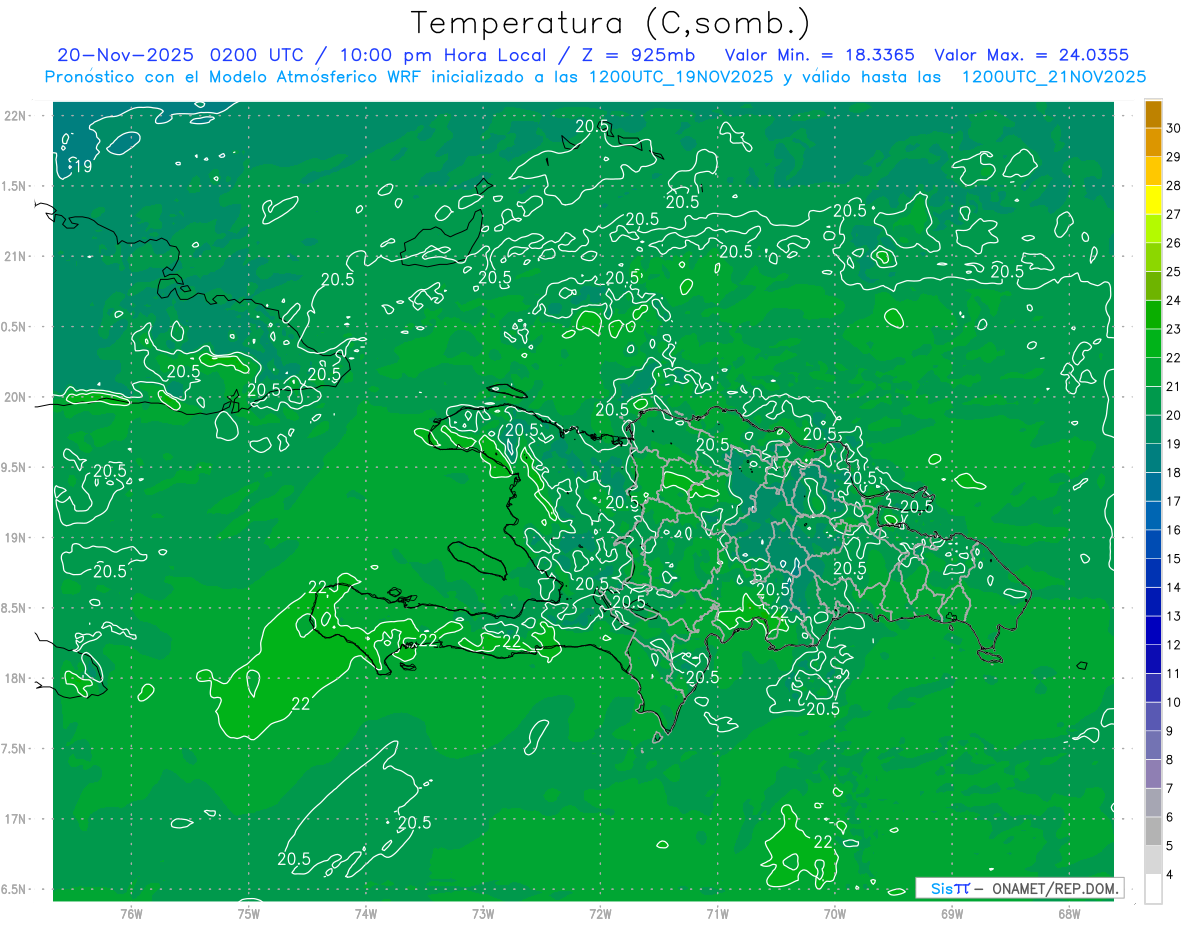The height and width of the screenshot is (927, 1200).
Task: Click the teal swatch between 18 and 19
Action: 1154,458
